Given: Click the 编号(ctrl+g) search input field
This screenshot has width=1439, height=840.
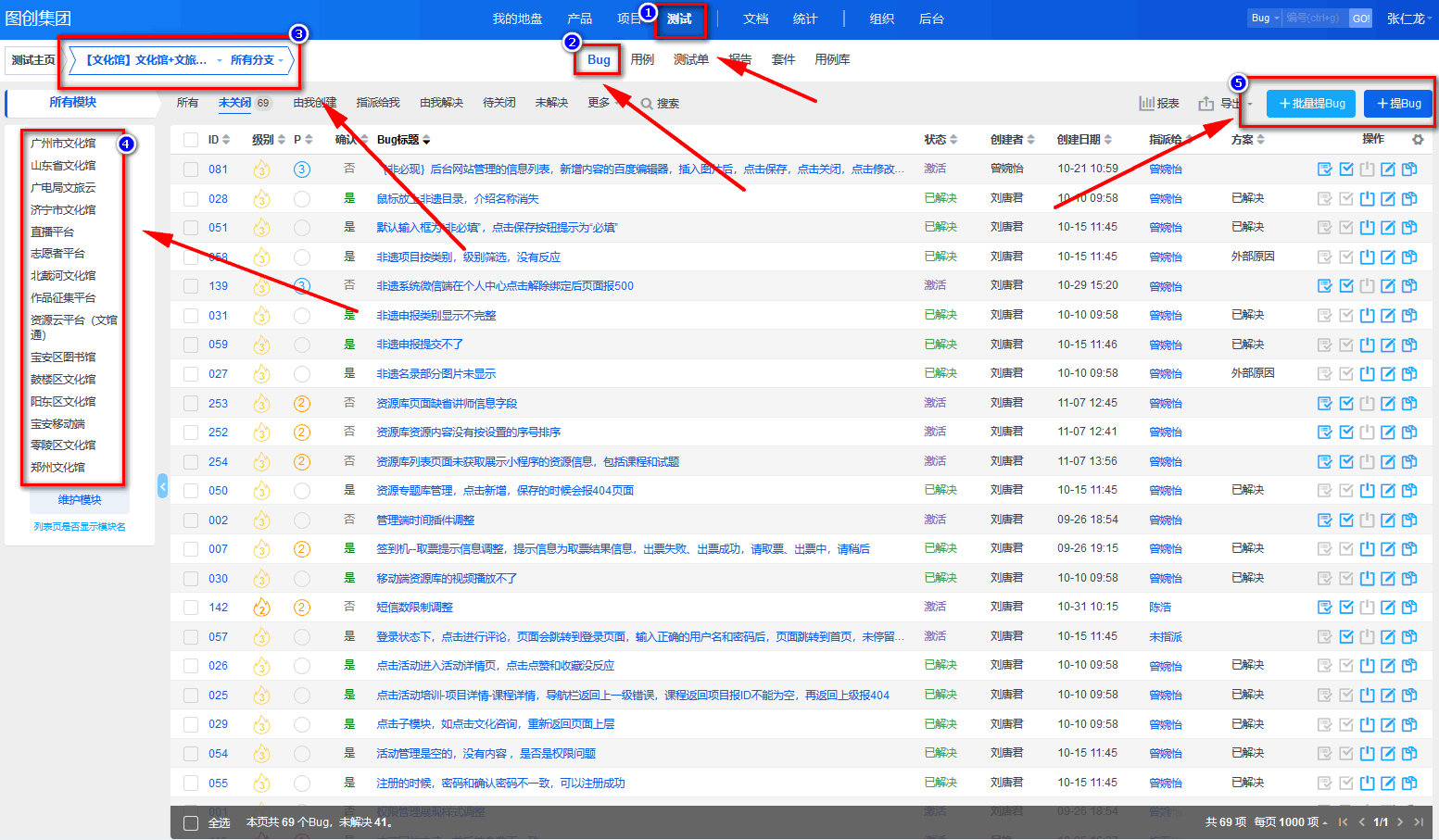Looking at the screenshot, I should tap(1316, 18).
